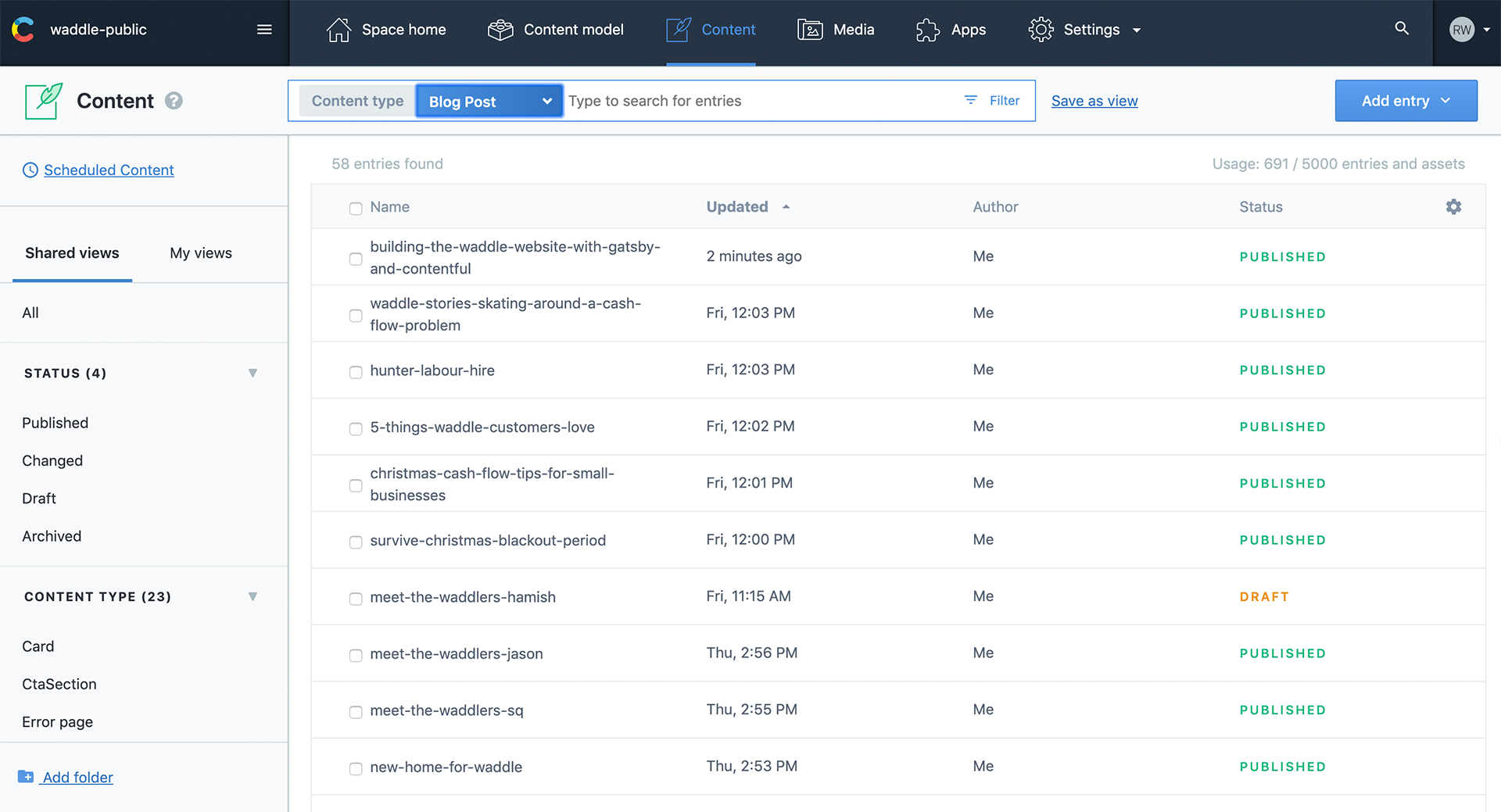Open the user account dropdown arrow
The image size is (1501, 812).
[1486, 30]
